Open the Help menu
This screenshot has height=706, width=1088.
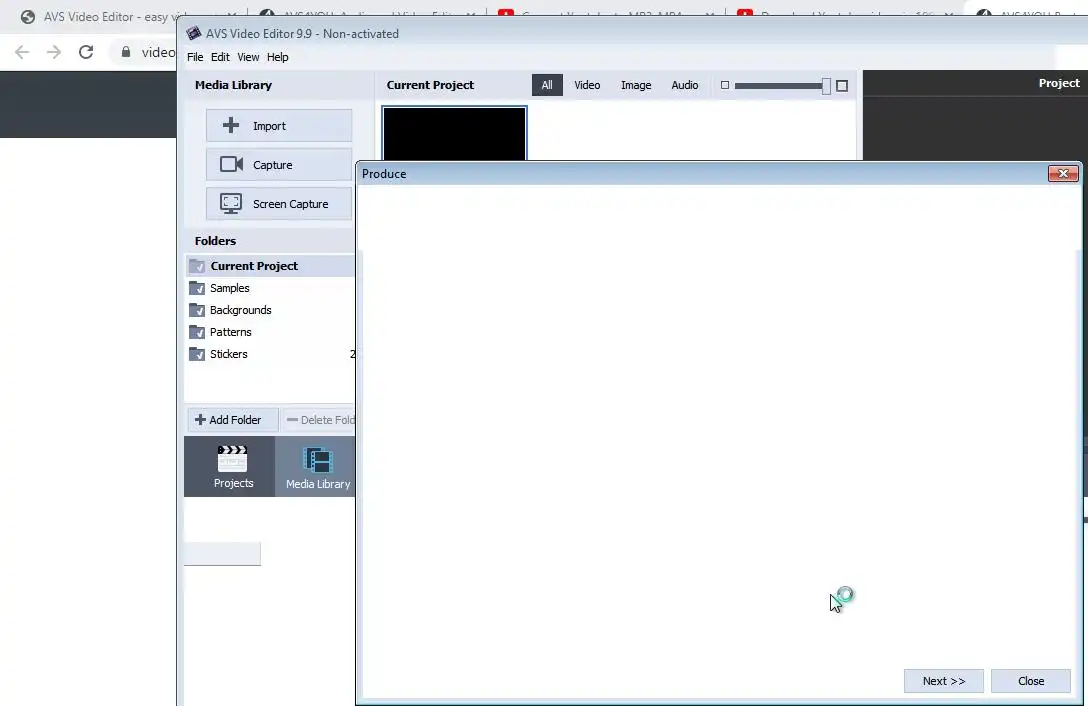278,57
